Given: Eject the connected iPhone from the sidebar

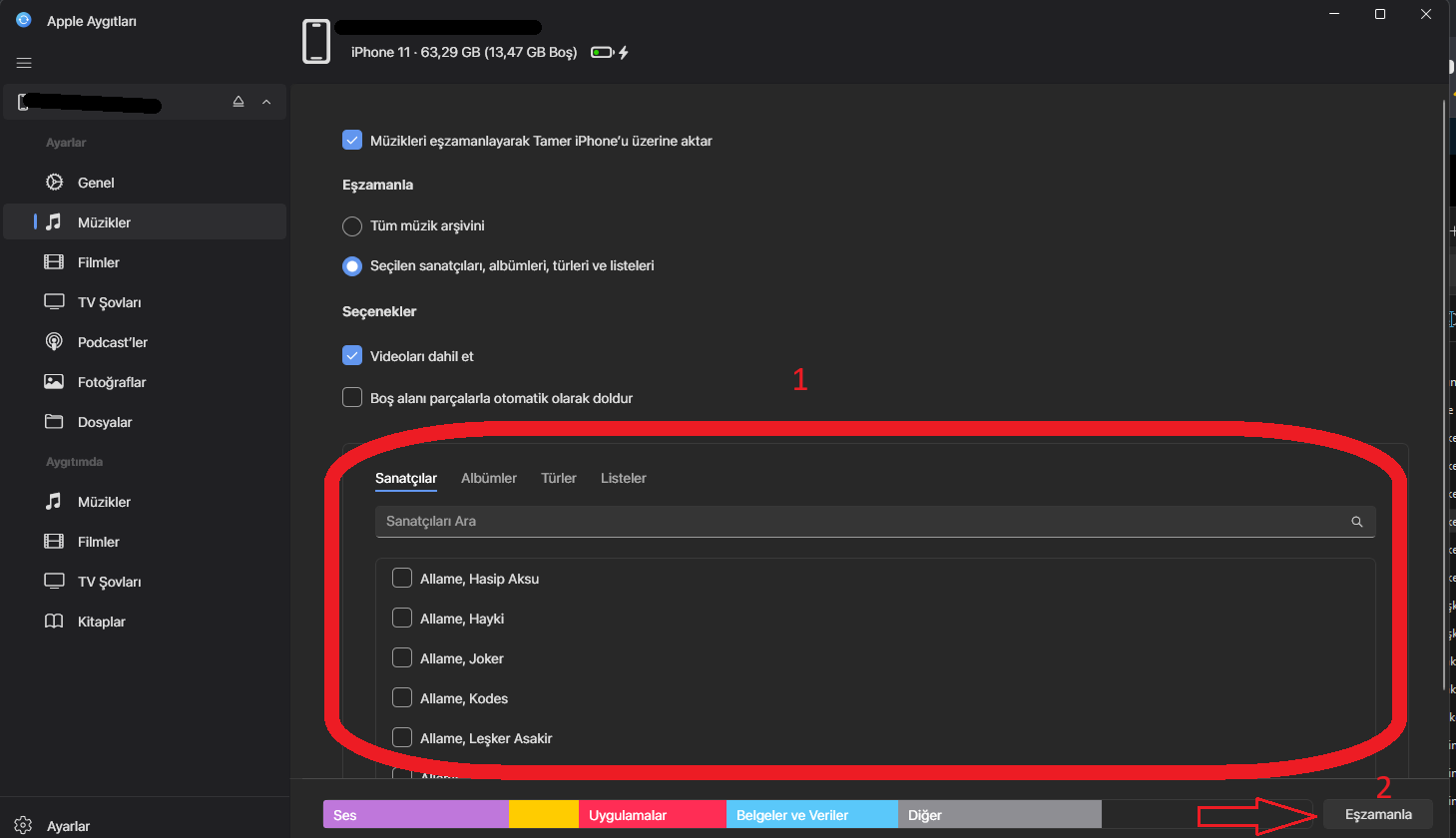Looking at the screenshot, I should point(239,102).
